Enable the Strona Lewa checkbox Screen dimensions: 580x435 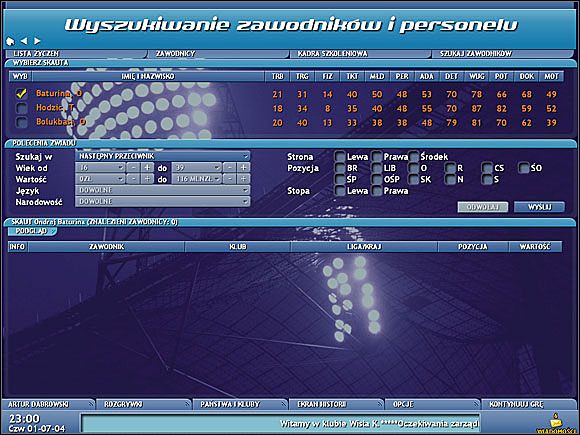[340, 156]
